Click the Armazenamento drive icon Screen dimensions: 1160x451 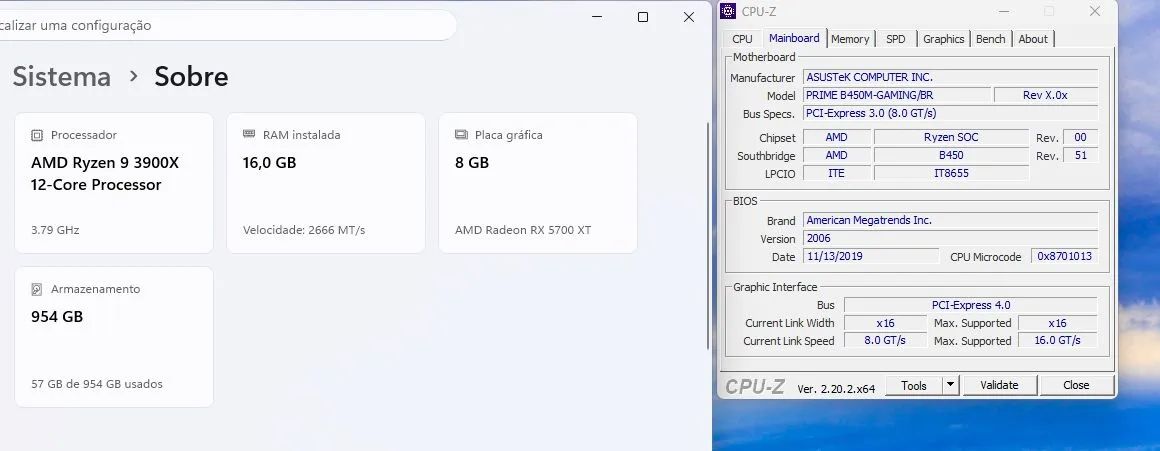(x=37, y=289)
